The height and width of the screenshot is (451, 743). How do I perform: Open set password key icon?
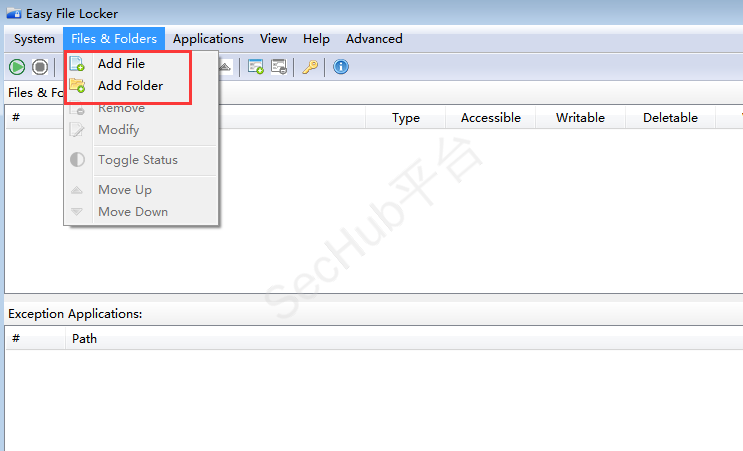(310, 67)
